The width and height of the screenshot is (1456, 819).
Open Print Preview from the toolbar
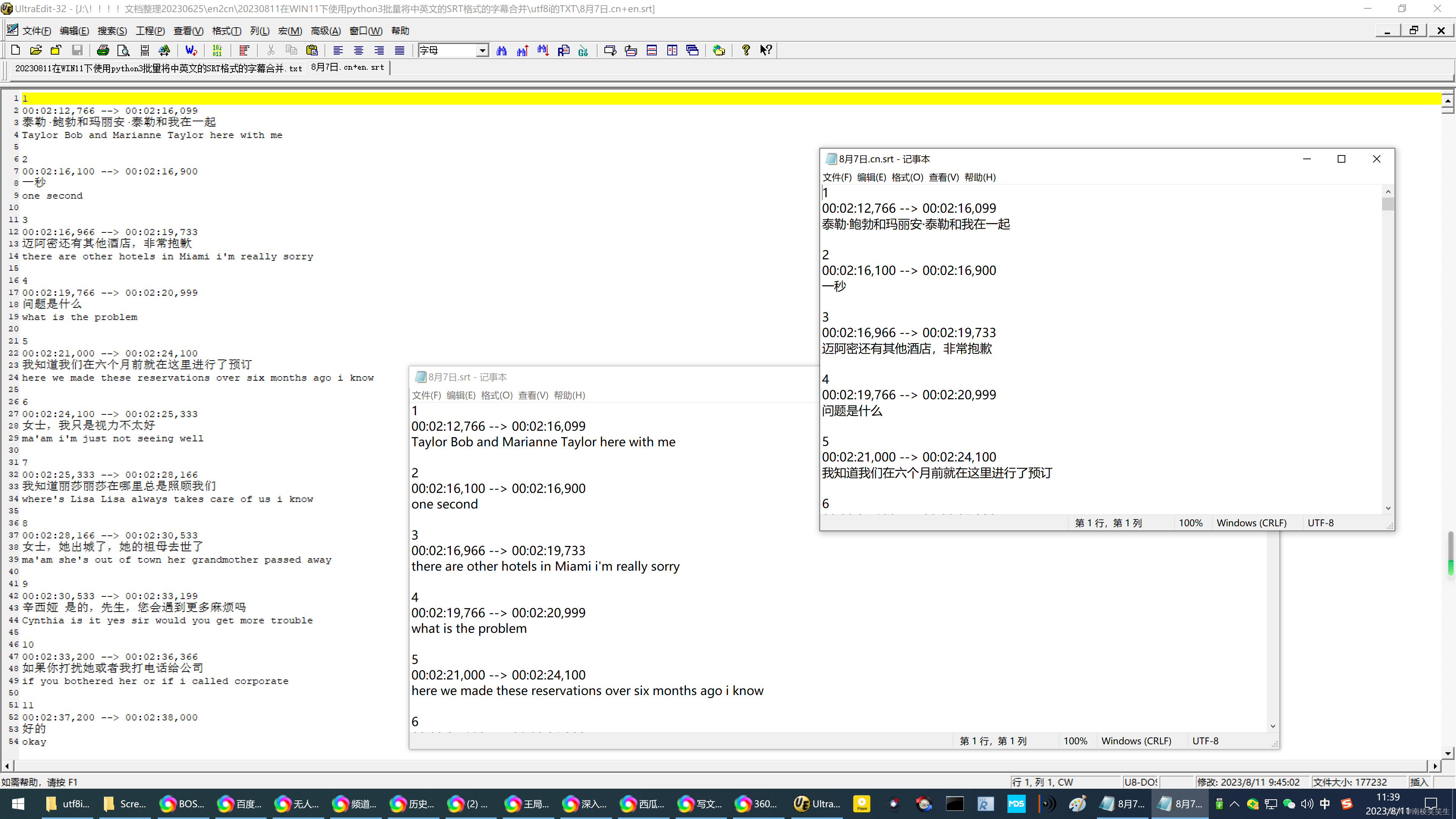[x=123, y=50]
